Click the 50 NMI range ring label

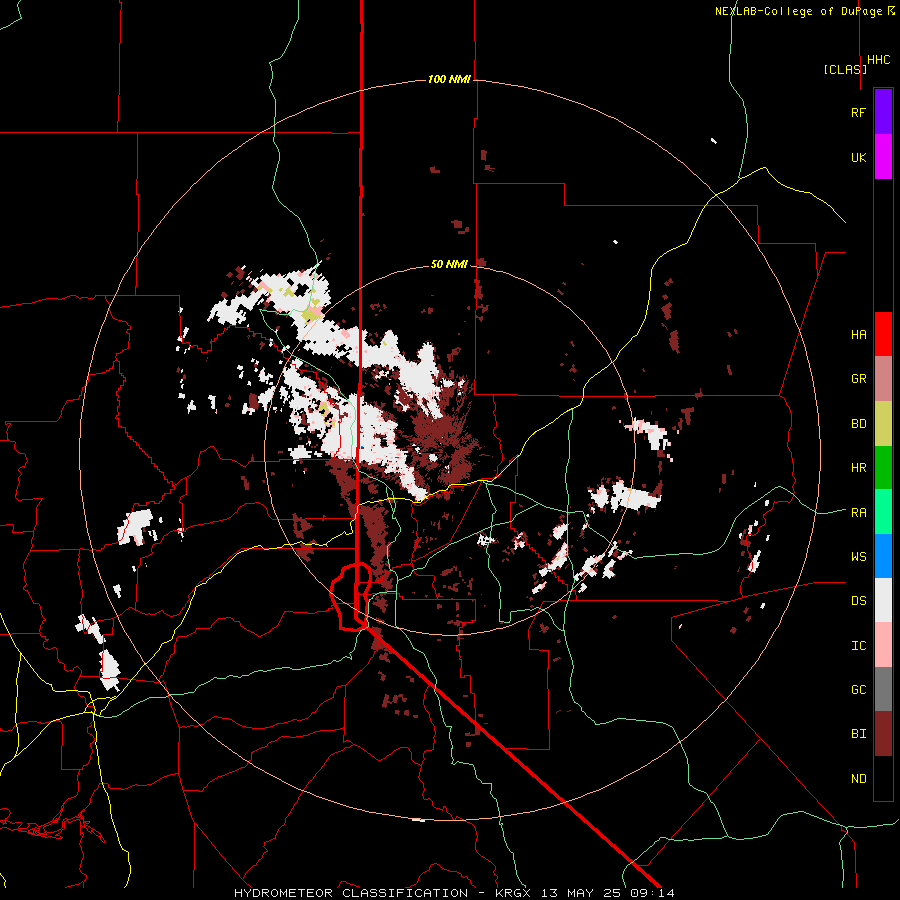point(449,264)
